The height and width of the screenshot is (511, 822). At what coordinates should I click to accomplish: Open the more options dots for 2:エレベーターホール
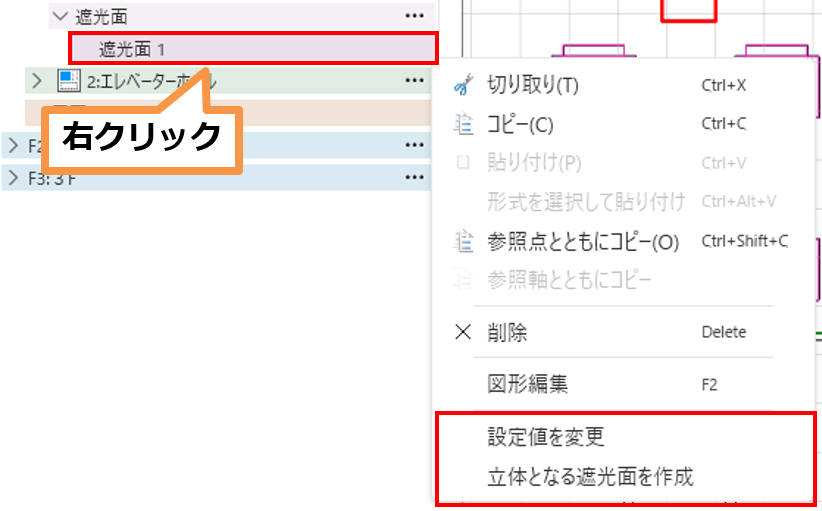[x=415, y=80]
